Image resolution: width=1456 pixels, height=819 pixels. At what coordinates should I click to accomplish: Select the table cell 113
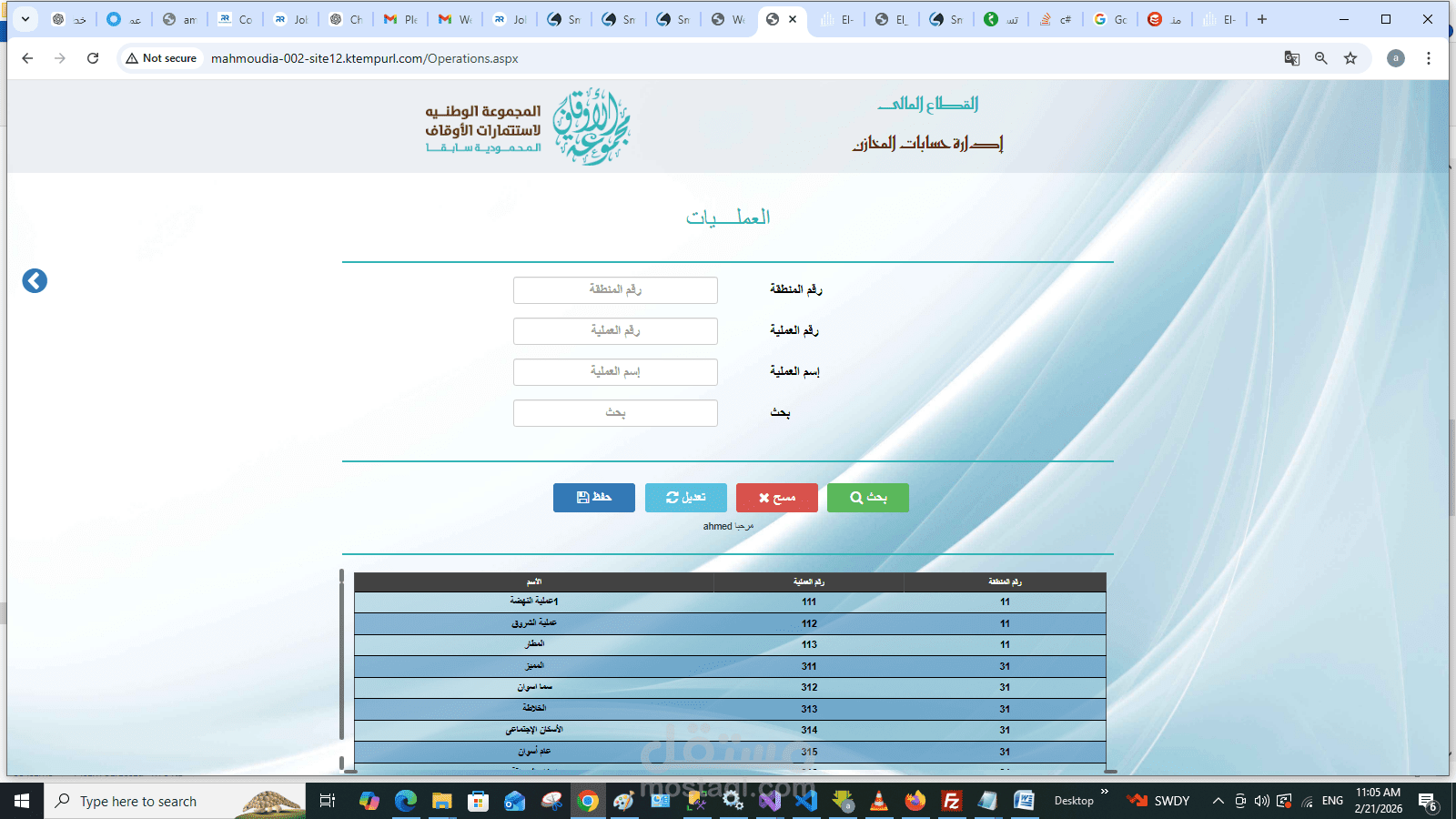(809, 645)
